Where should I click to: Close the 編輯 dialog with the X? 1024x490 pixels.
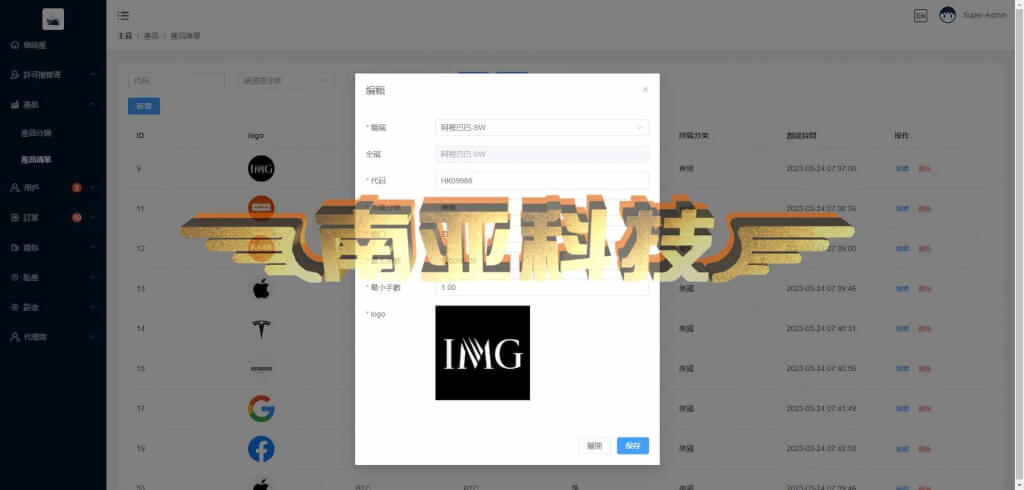(x=645, y=90)
